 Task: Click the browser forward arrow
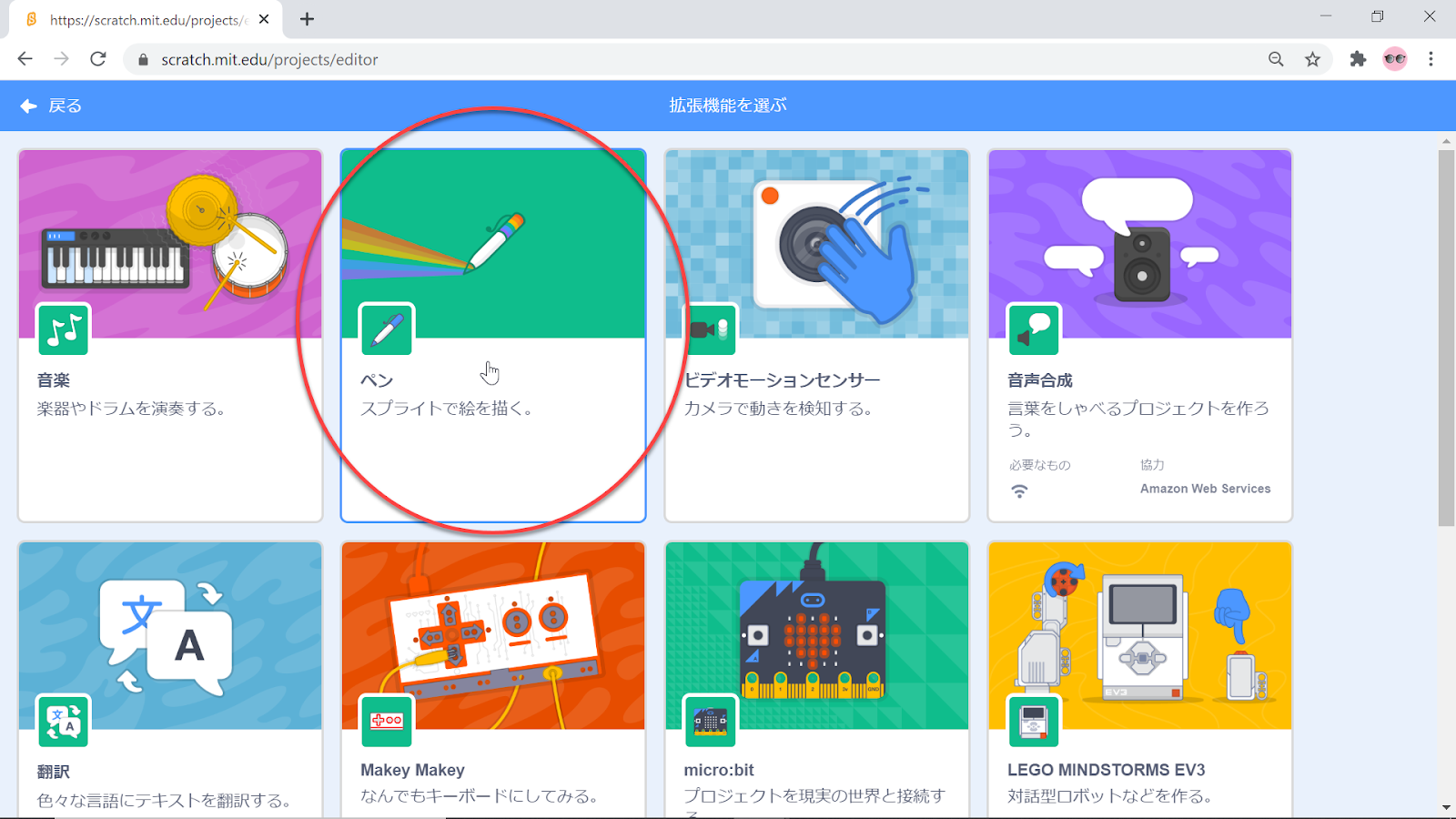pyautogui.click(x=61, y=59)
